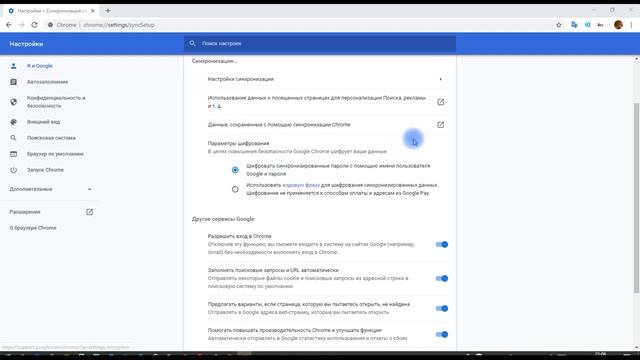640x360 pixels.
Task: Open the Chrome three-dot menu
Action: (x=631, y=25)
